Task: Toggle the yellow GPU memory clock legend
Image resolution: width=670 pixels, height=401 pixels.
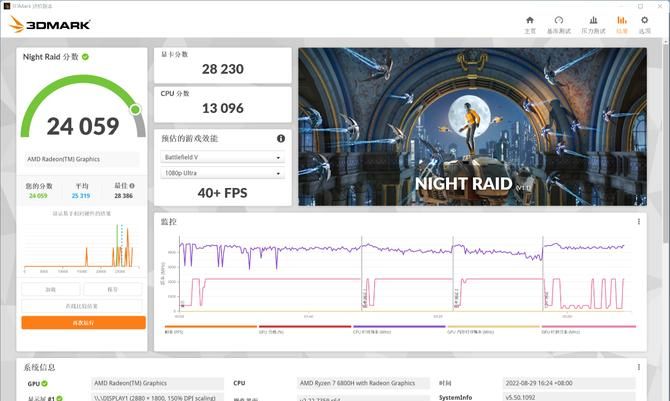Action: coord(493,329)
